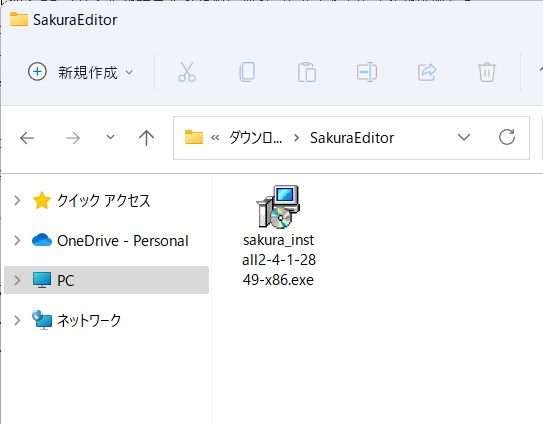Click the SakuraEditor breadcrumb in address bar
Screen dimensions: 543x424
[x=352, y=138]
